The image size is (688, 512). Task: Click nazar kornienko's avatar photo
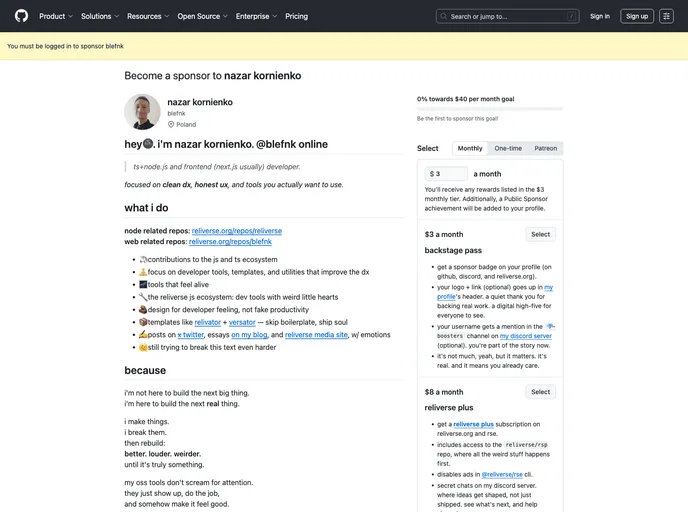(x=142, y=112)
